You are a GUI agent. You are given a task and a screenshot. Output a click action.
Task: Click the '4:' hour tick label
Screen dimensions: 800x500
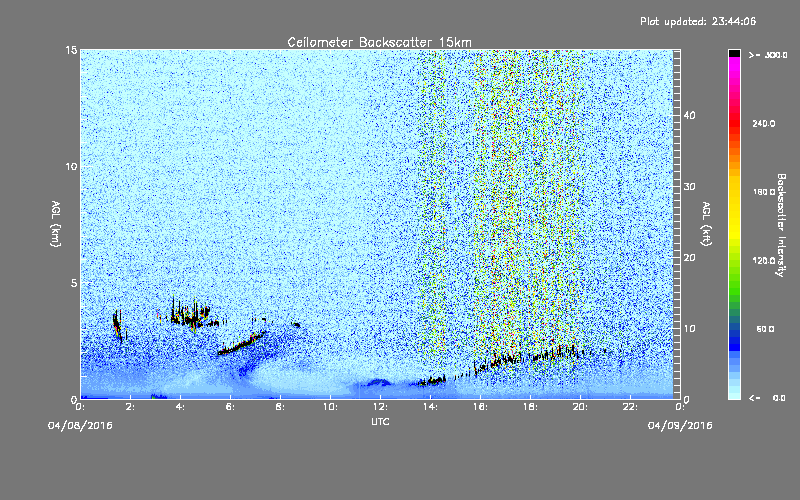coord(181,407)
